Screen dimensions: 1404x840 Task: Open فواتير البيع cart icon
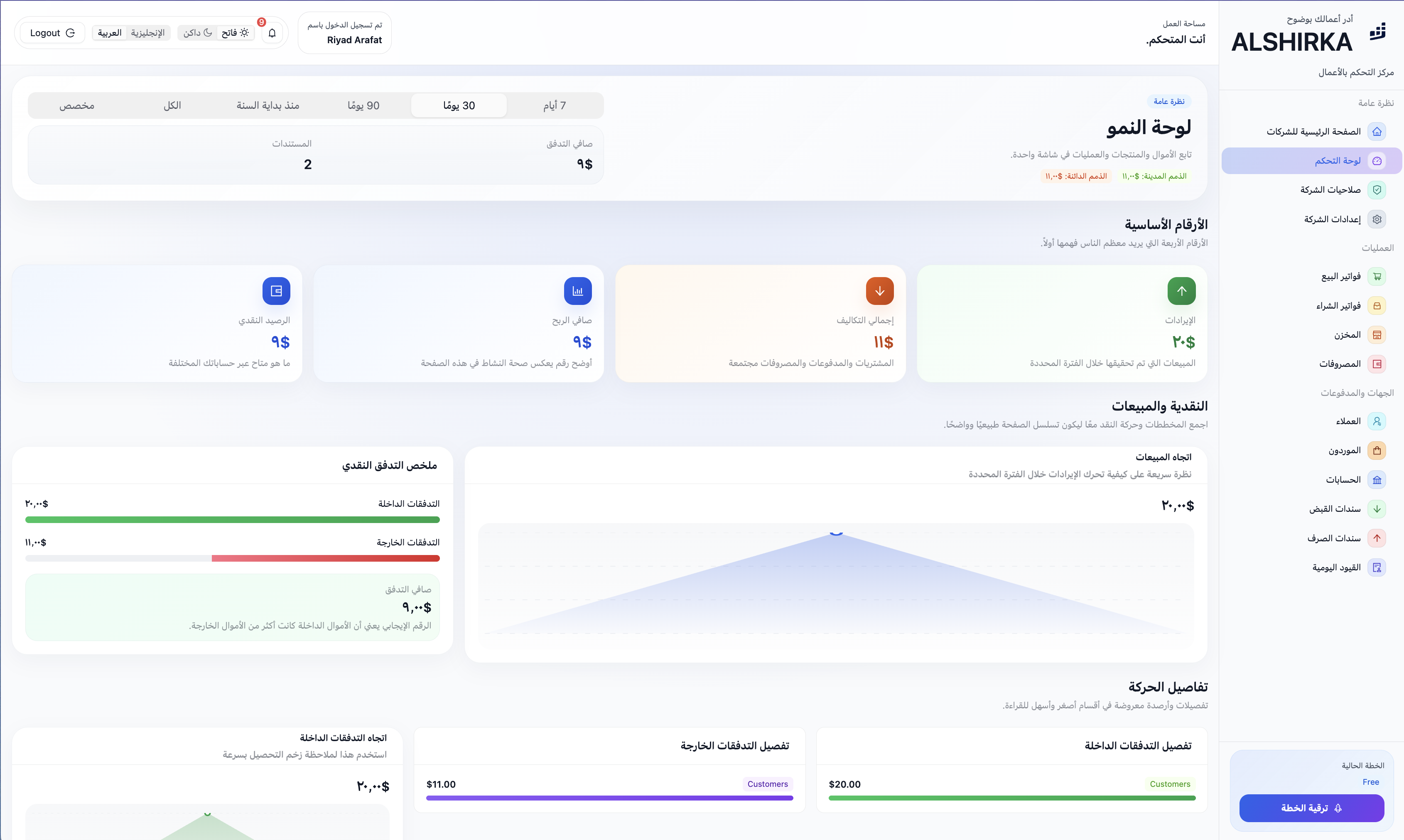[1377, 276]
